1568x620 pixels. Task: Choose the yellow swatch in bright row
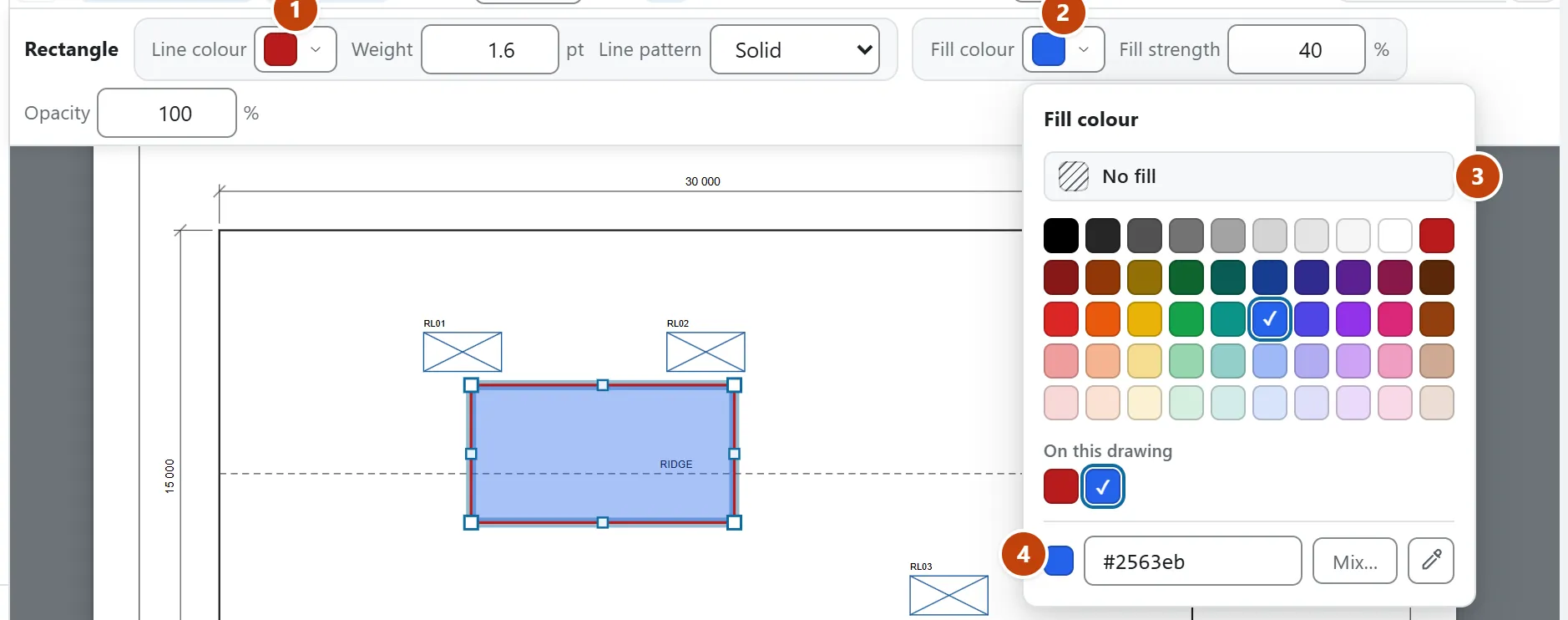(1145, 319)
